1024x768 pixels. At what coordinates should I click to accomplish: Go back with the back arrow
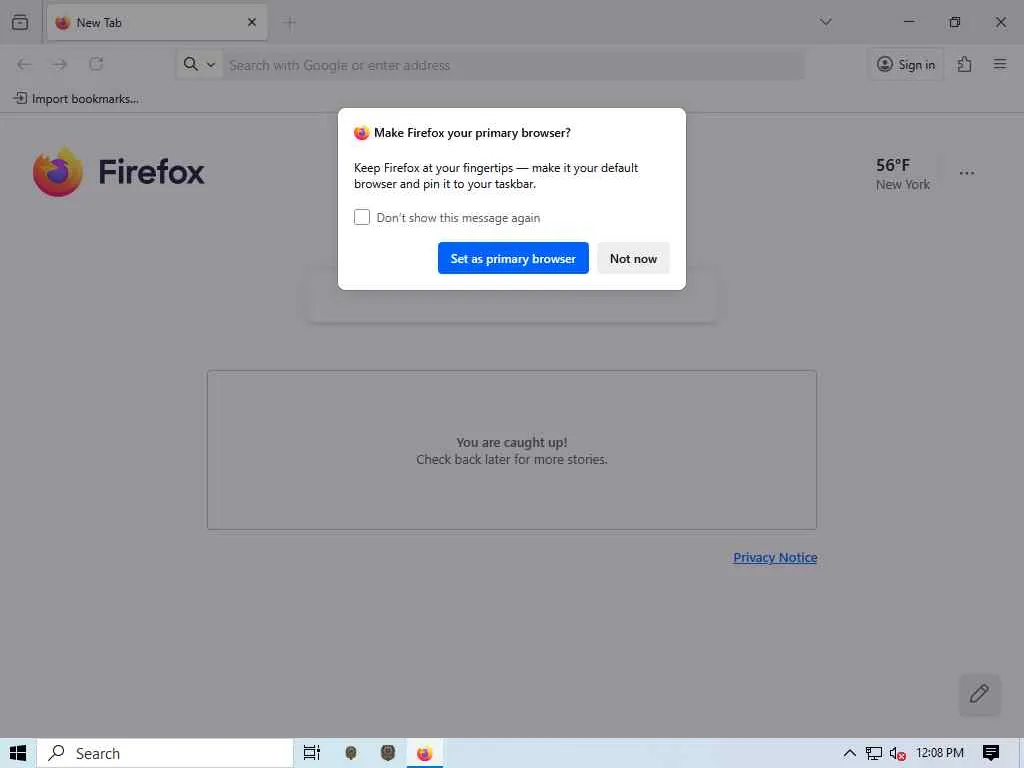[x=24, y=64]
